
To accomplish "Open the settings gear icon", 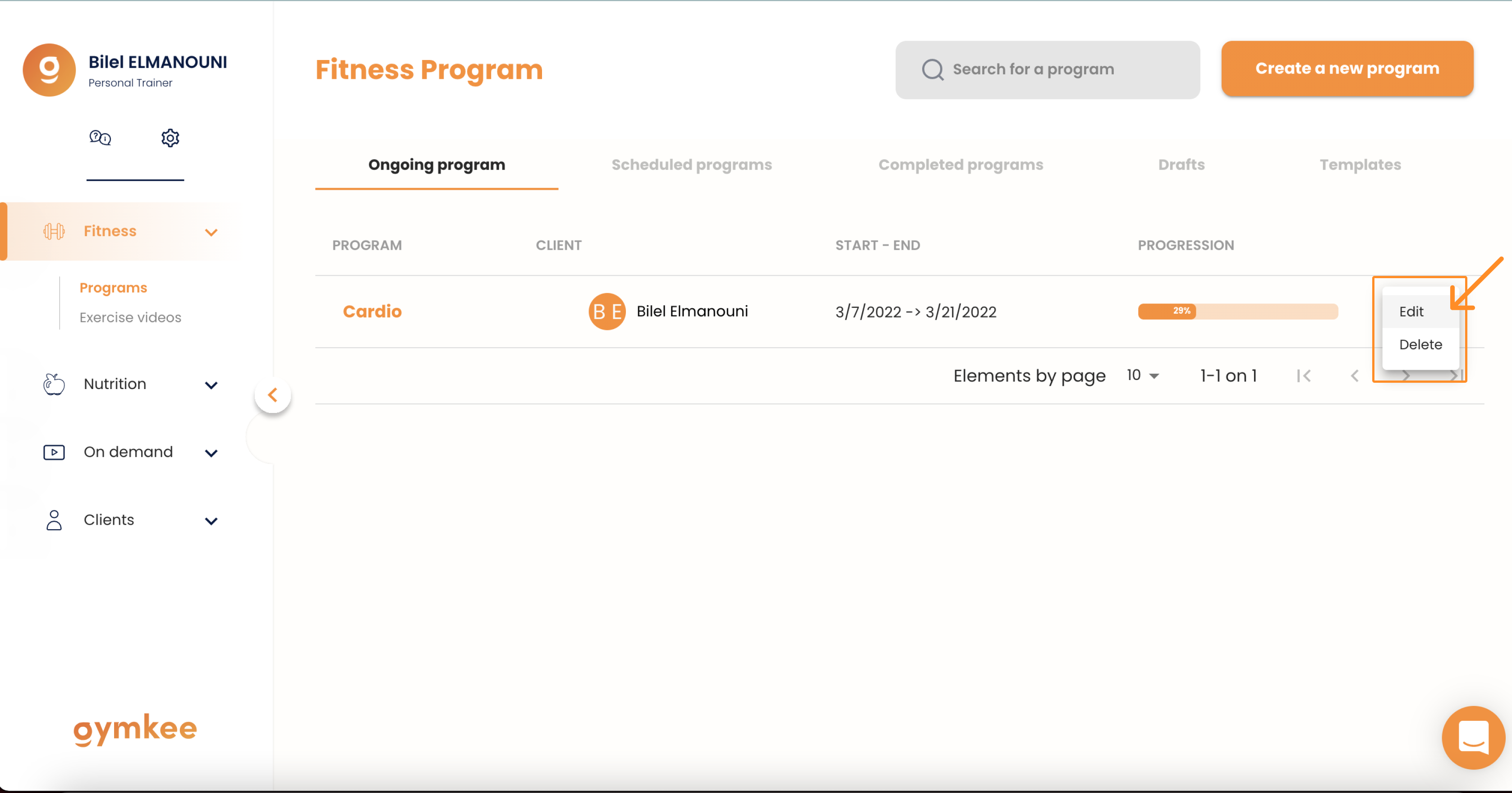I will [x=170, y=138].
